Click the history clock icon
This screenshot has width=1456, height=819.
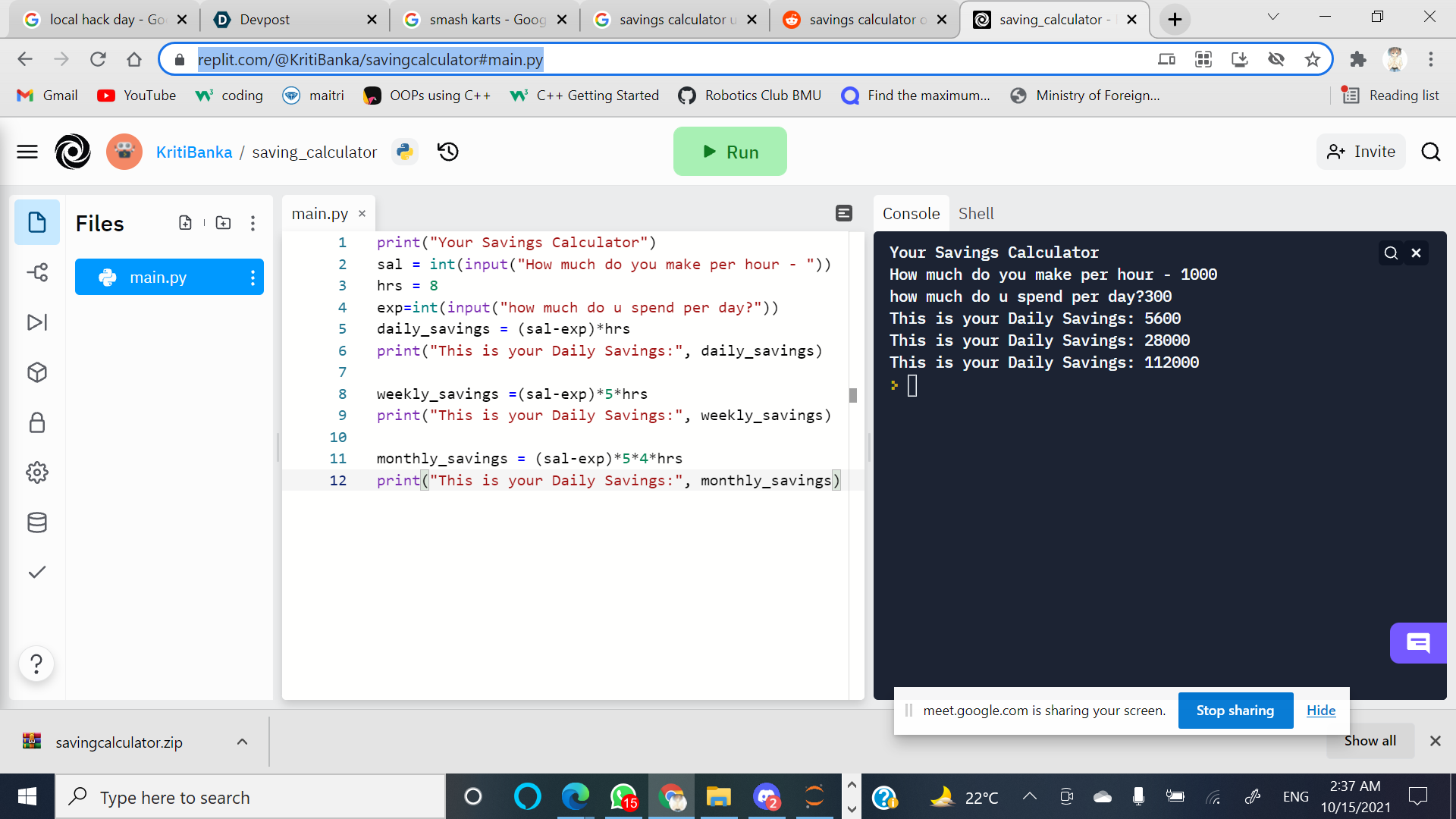pyautogui.click(x=448, y=152)
